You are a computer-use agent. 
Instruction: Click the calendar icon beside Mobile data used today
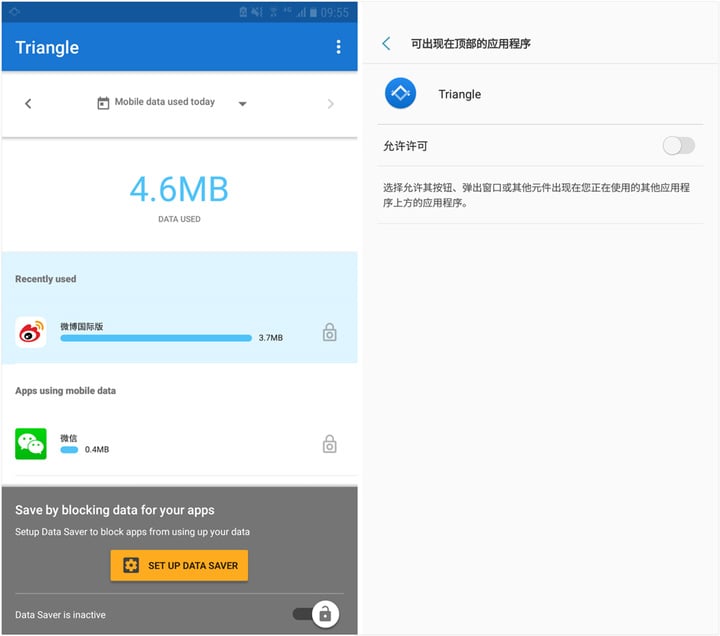coord(103,103)
